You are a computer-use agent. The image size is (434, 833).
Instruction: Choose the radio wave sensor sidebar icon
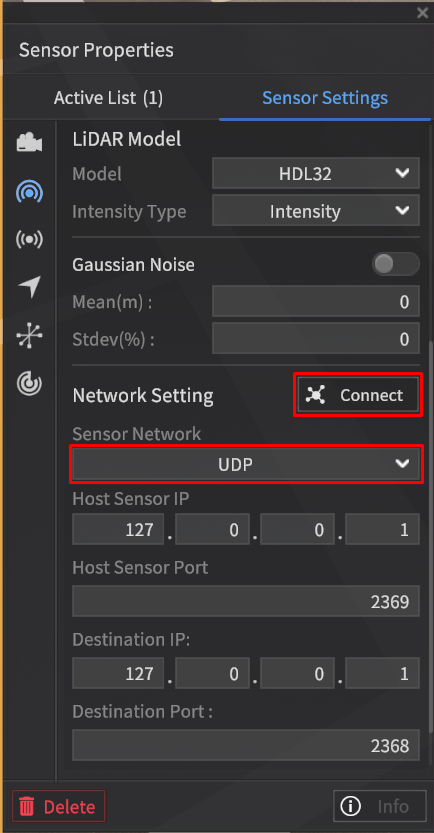click(29, 239)
